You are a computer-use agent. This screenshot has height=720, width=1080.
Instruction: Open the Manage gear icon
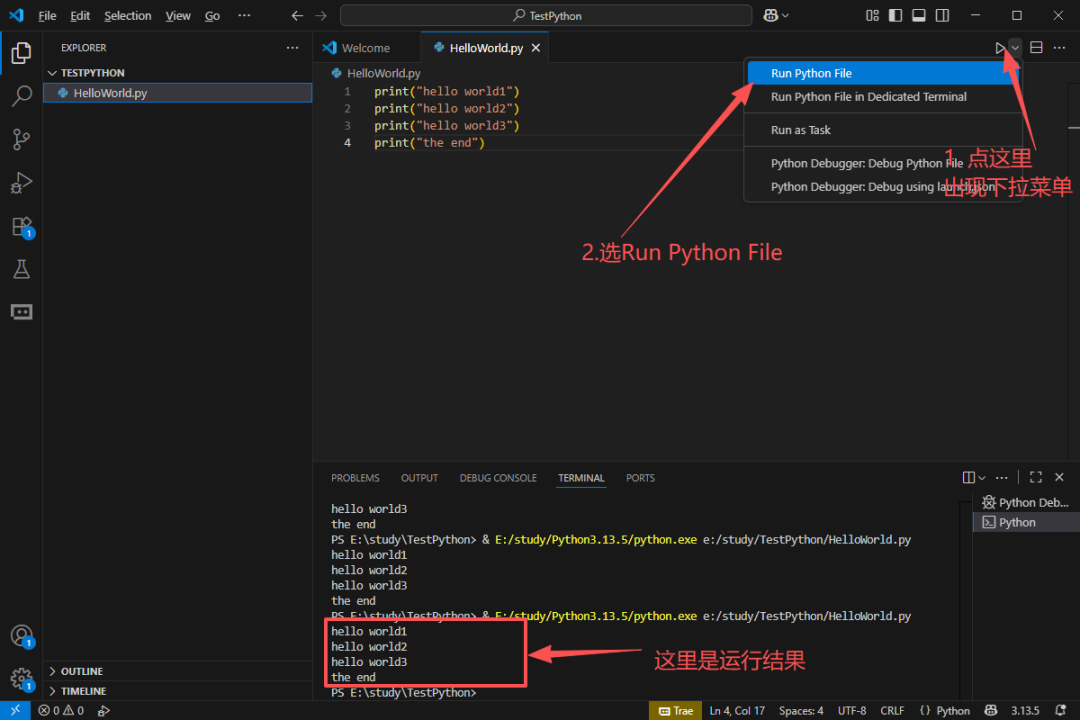21,679
